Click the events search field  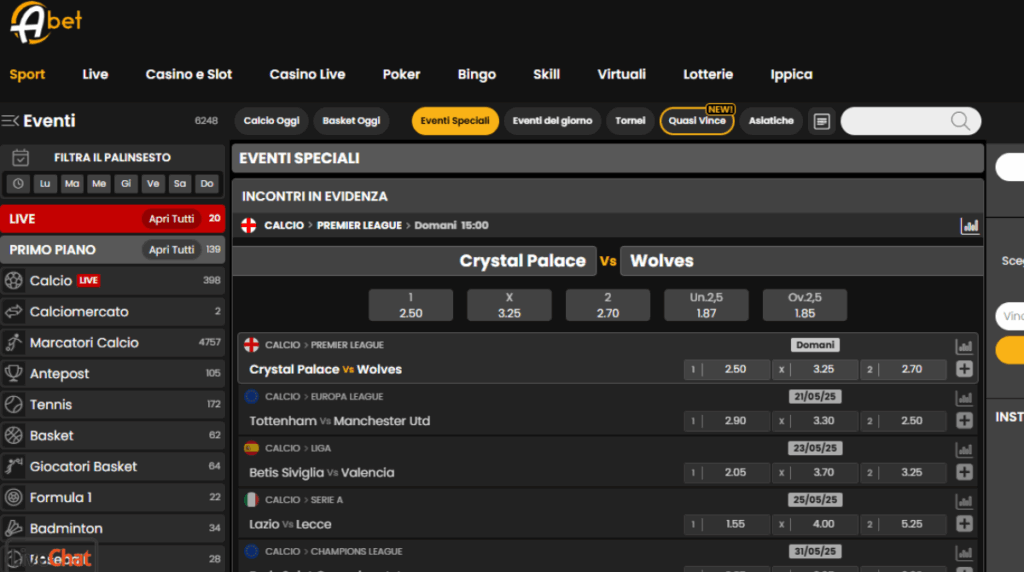point(910,121)
